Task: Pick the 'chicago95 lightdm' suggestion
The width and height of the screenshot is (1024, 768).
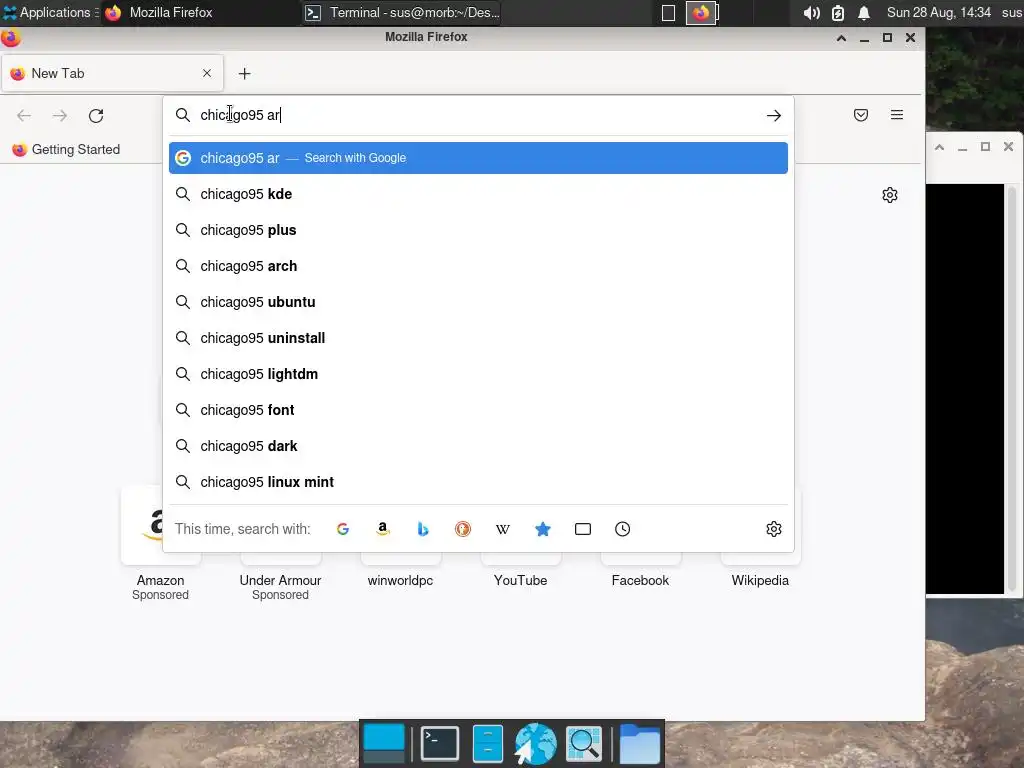Action: (x=478, y=374)
